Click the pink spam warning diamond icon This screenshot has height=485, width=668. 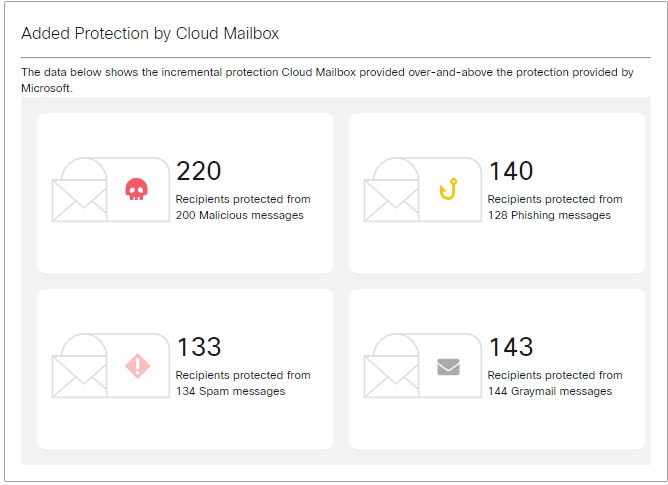pos(137,366)
